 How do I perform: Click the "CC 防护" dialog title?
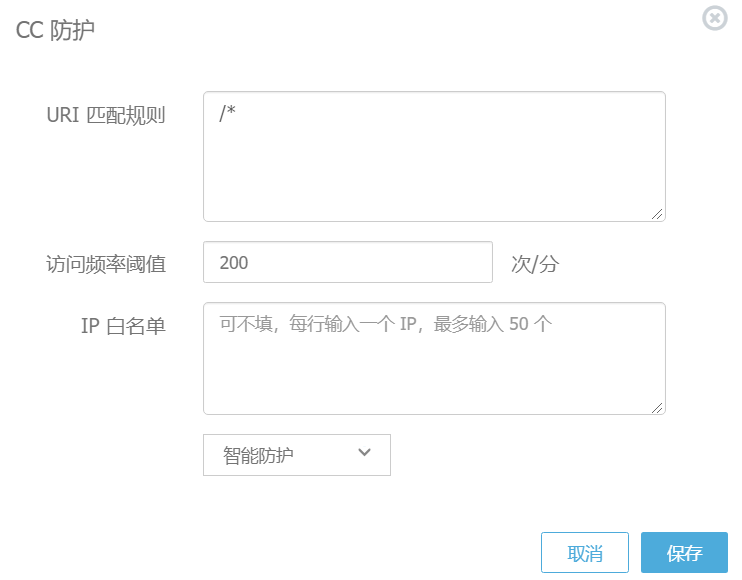[55, 30]
